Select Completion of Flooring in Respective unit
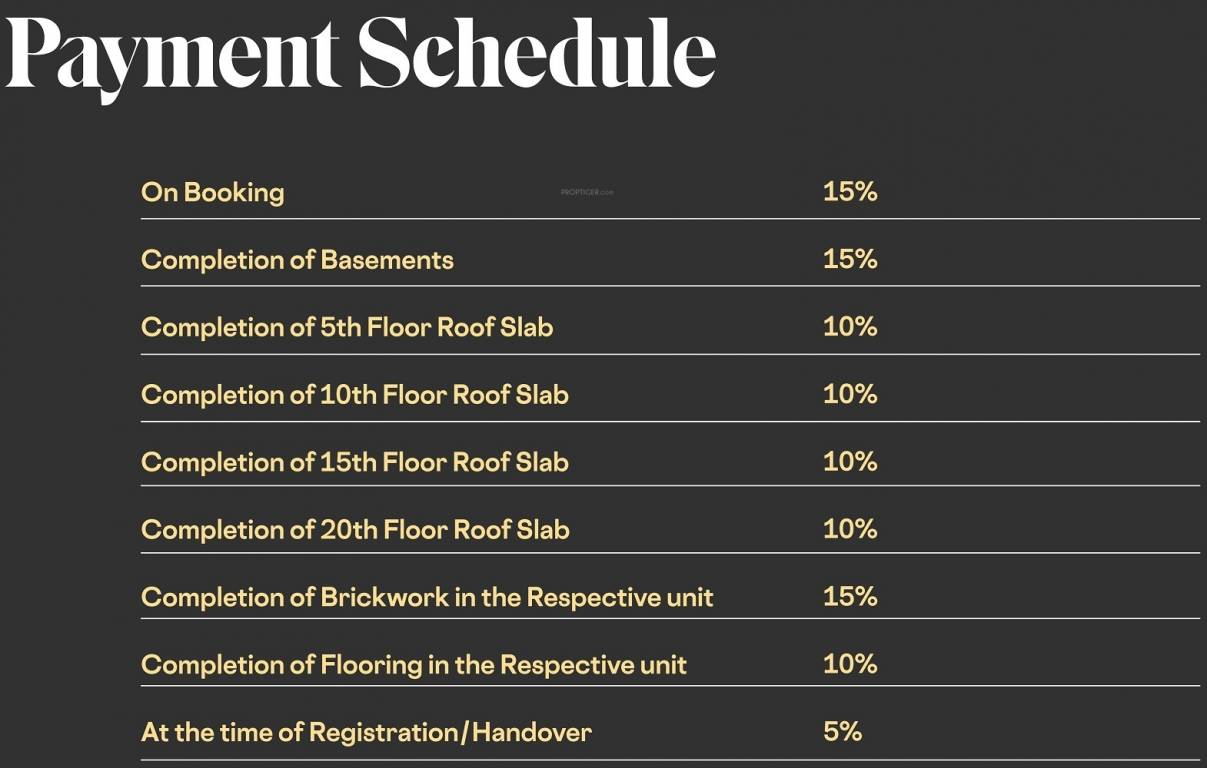This screenshot has width=1207, height=768. (413, 665)
